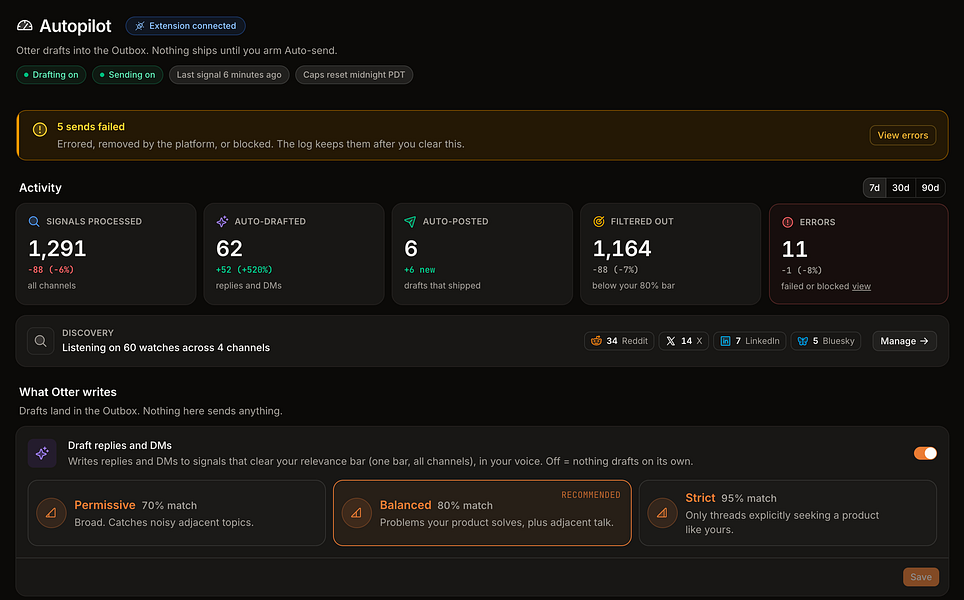Click the 7 LinkedIn channel chip

pyautogui.click(x=749, y=341)
